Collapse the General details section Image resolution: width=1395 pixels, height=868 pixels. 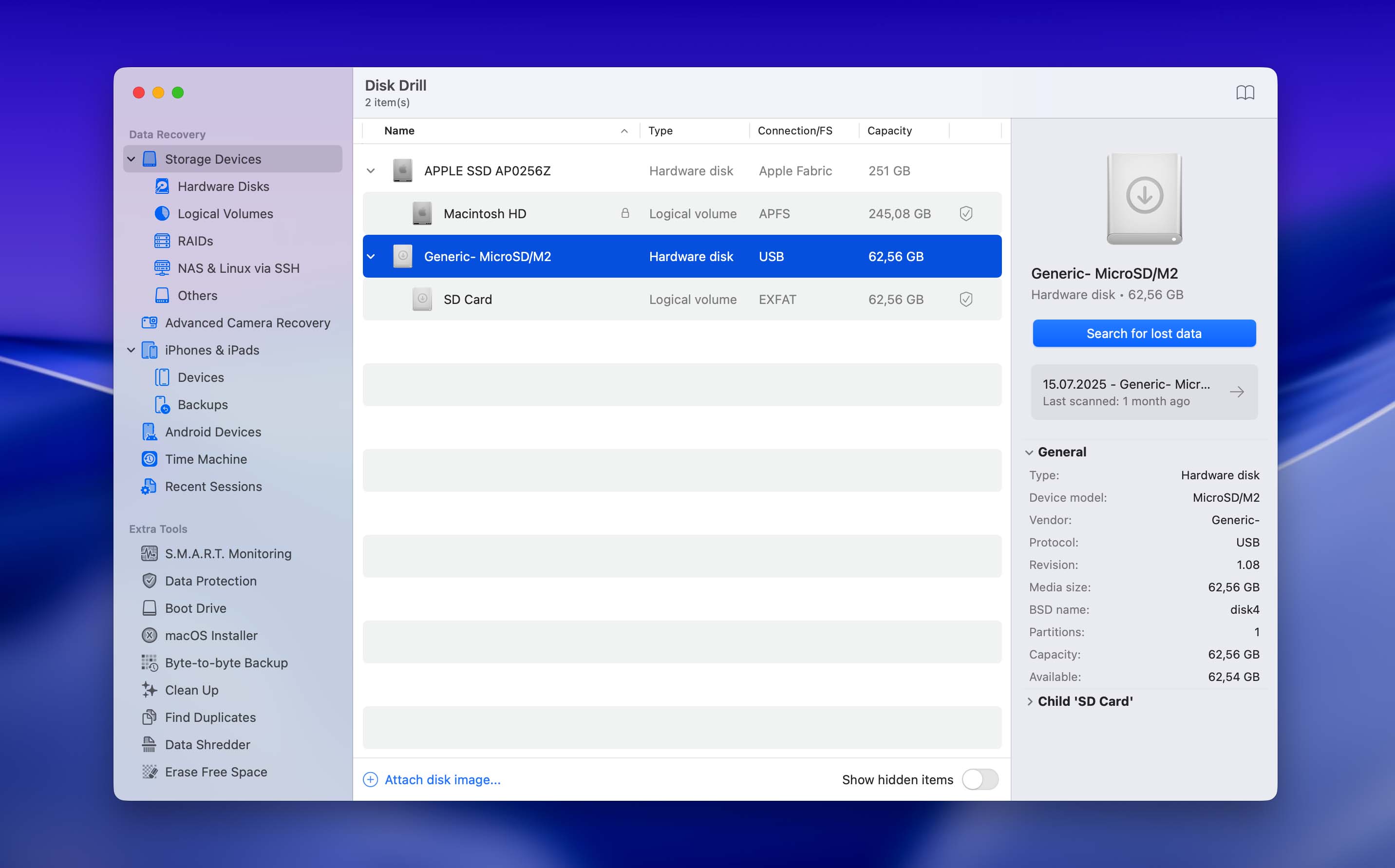pyautogui.click(x=1029, y=453)
